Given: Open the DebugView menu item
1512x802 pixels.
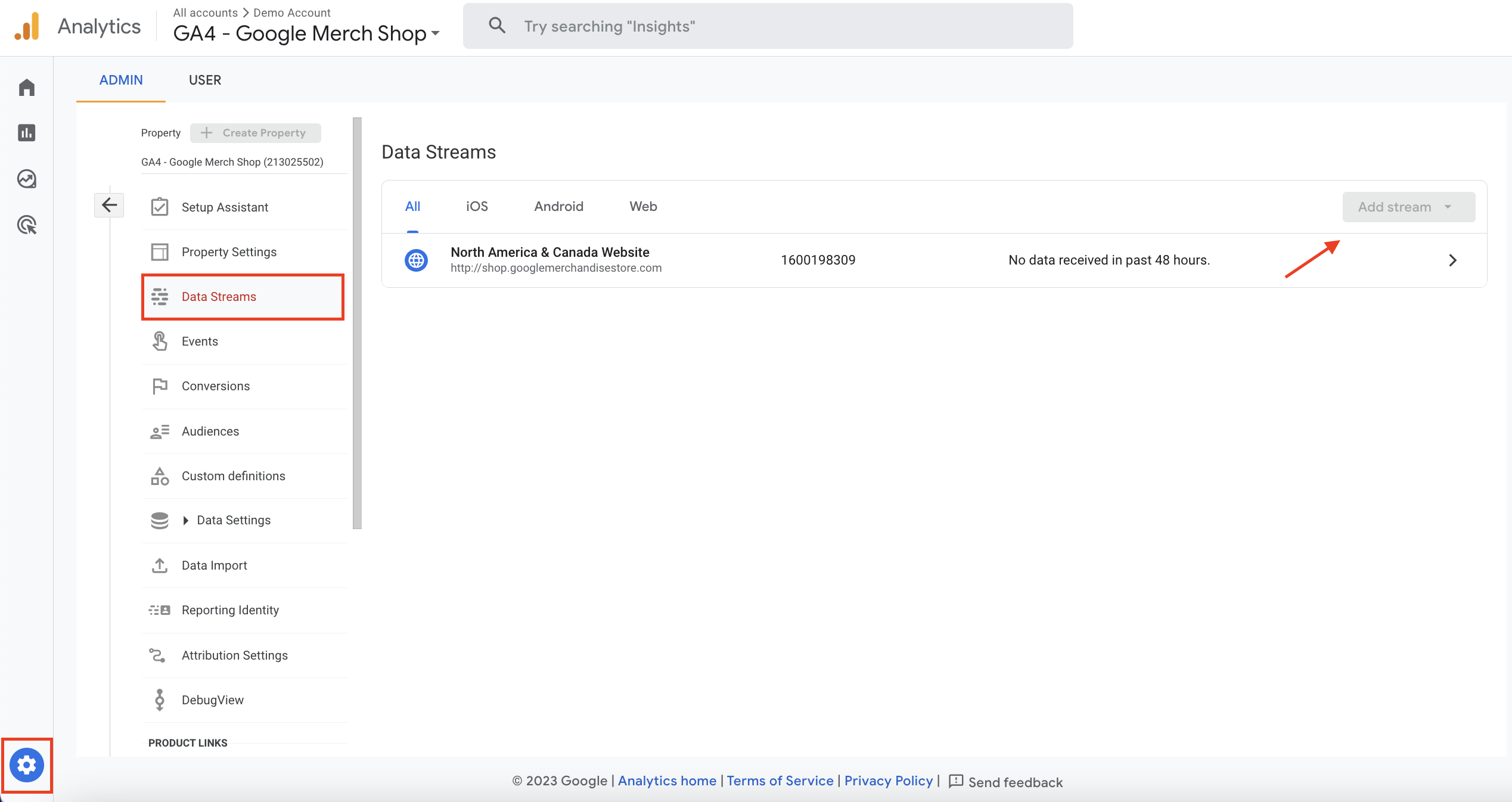Looking at the screenshot, I should pos(244,700).
